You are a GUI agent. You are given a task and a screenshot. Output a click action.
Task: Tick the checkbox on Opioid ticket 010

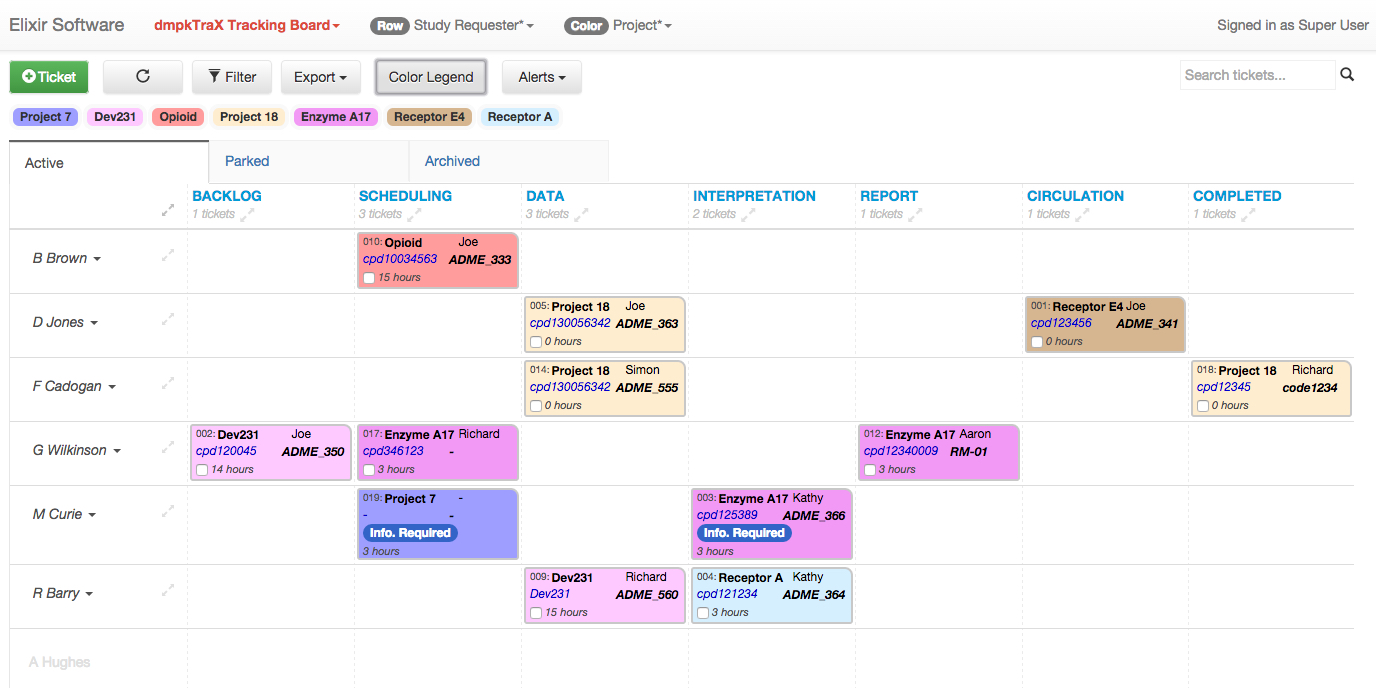click(x=369, y=278)
